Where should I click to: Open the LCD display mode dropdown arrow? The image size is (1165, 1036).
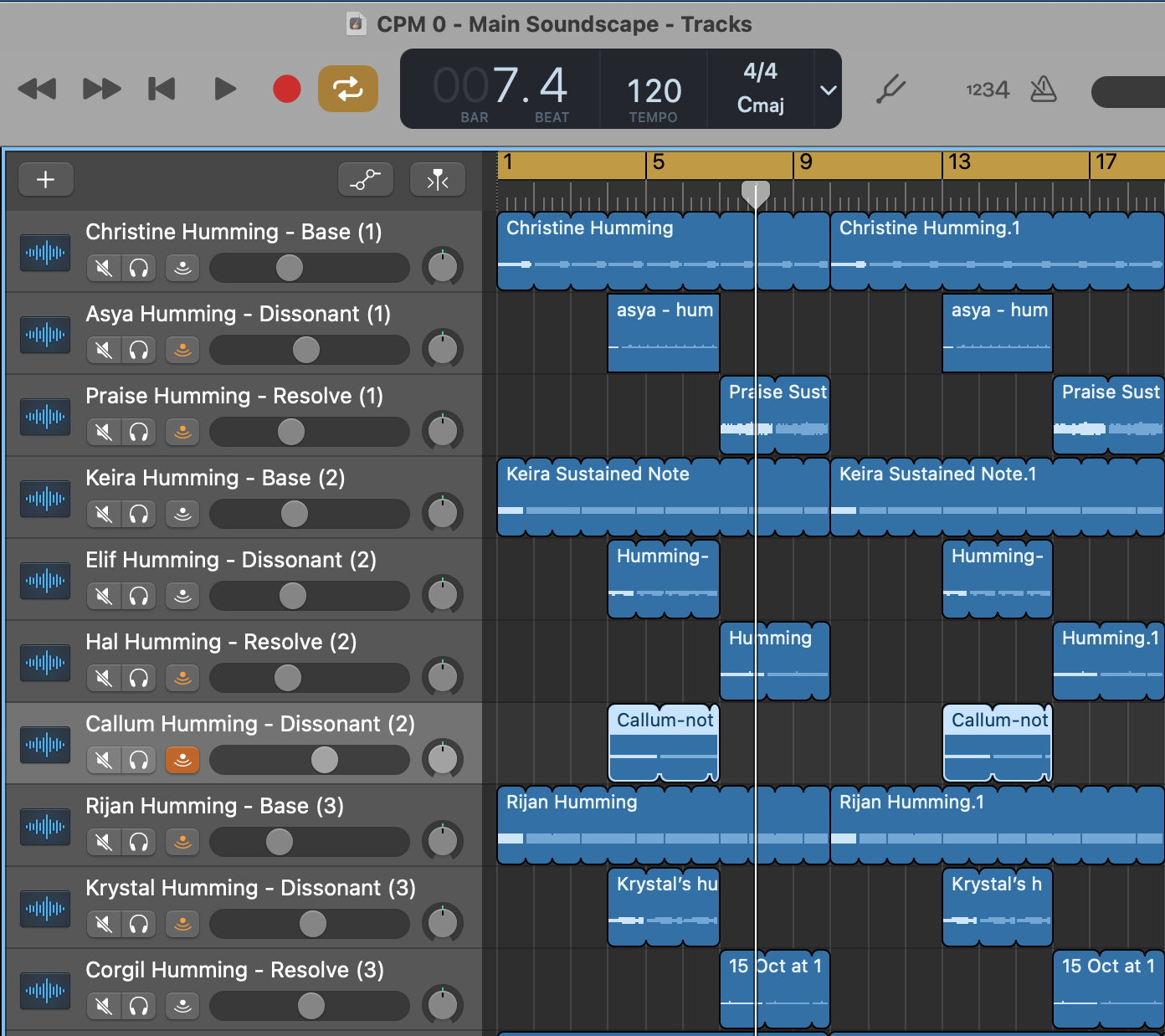pyautogui.click(x=828, y=90)
